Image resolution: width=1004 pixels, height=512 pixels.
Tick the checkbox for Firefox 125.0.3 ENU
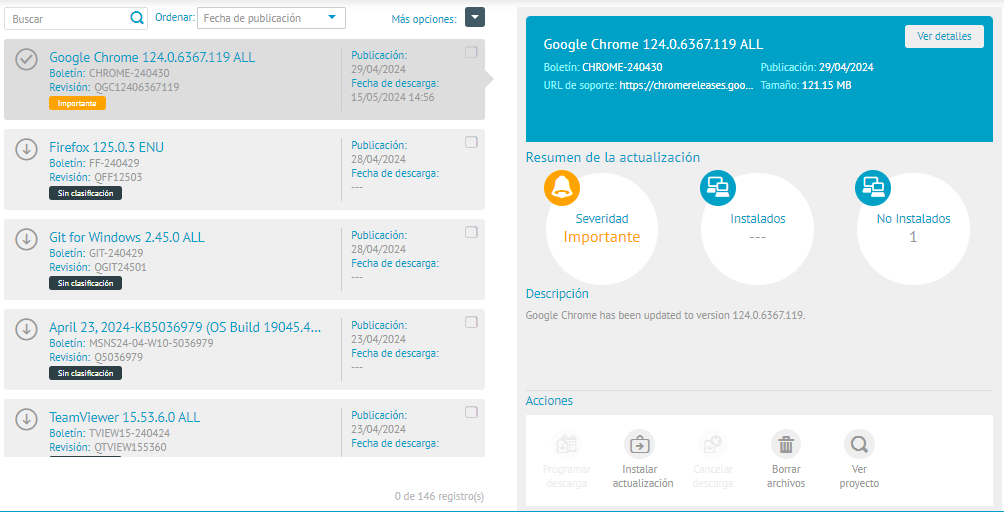(471, 142)
